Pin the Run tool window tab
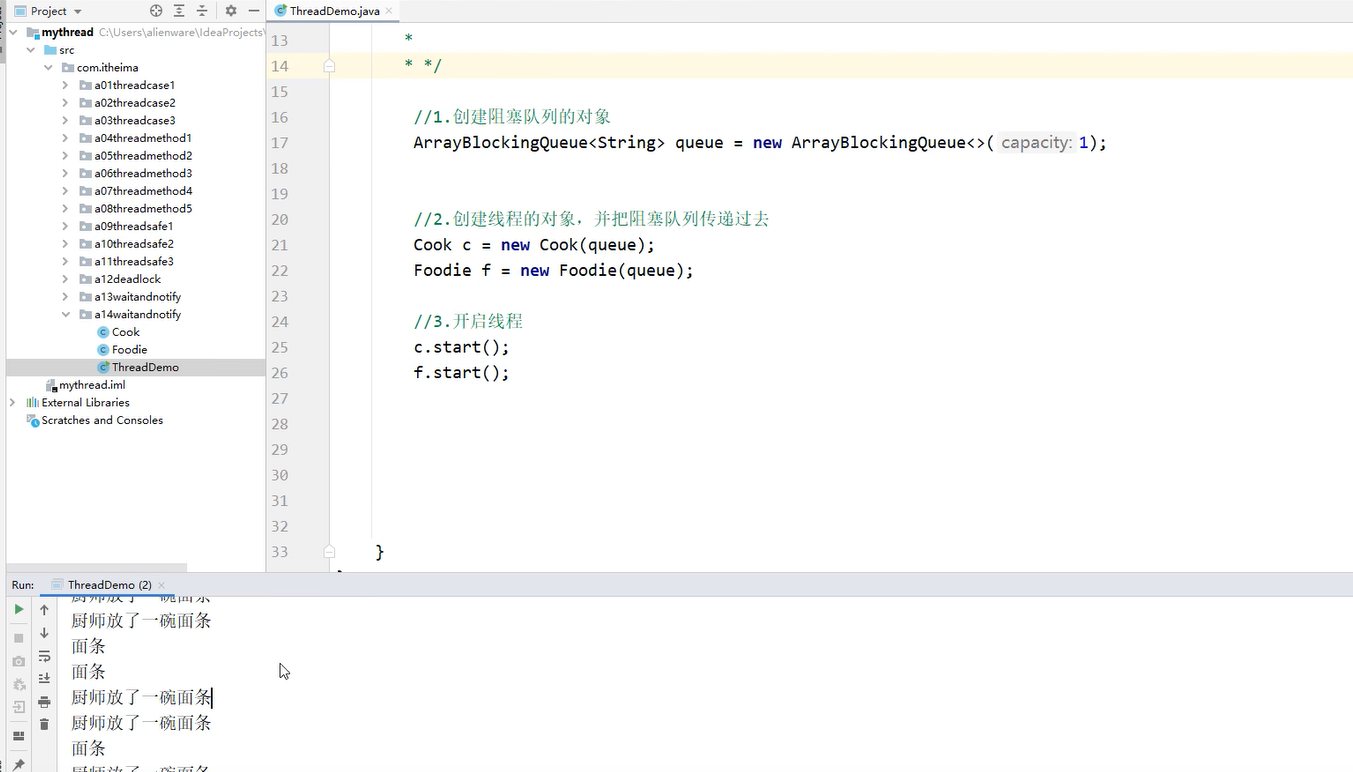The width and height of the screenshot is (1353, 772). [x=18, y=762]
